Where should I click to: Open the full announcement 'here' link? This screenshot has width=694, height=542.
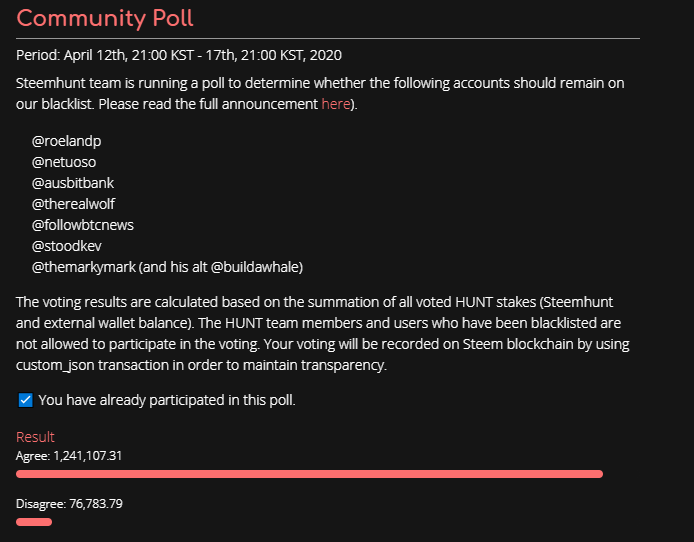[x=336, y=104]
